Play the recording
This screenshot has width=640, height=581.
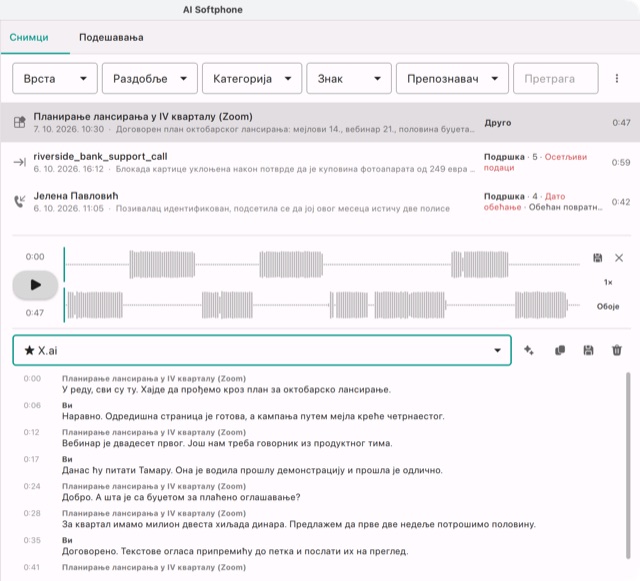point(35,285)
